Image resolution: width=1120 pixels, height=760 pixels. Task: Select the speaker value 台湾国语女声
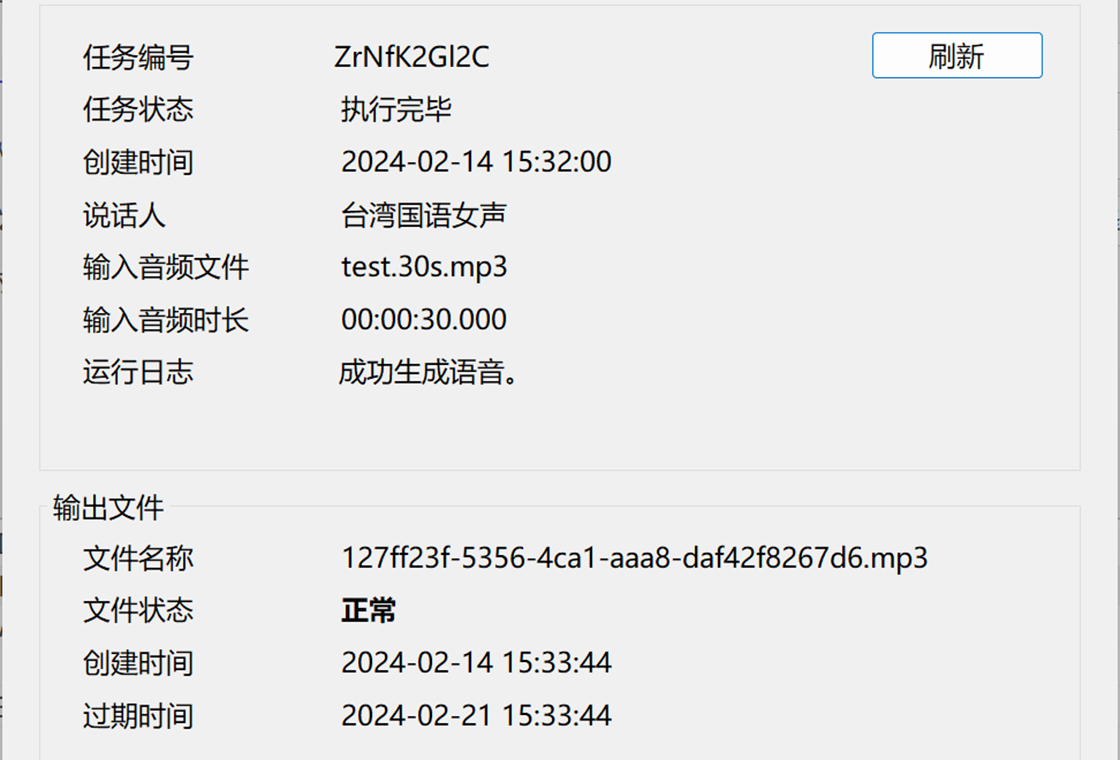pos(424,214)
